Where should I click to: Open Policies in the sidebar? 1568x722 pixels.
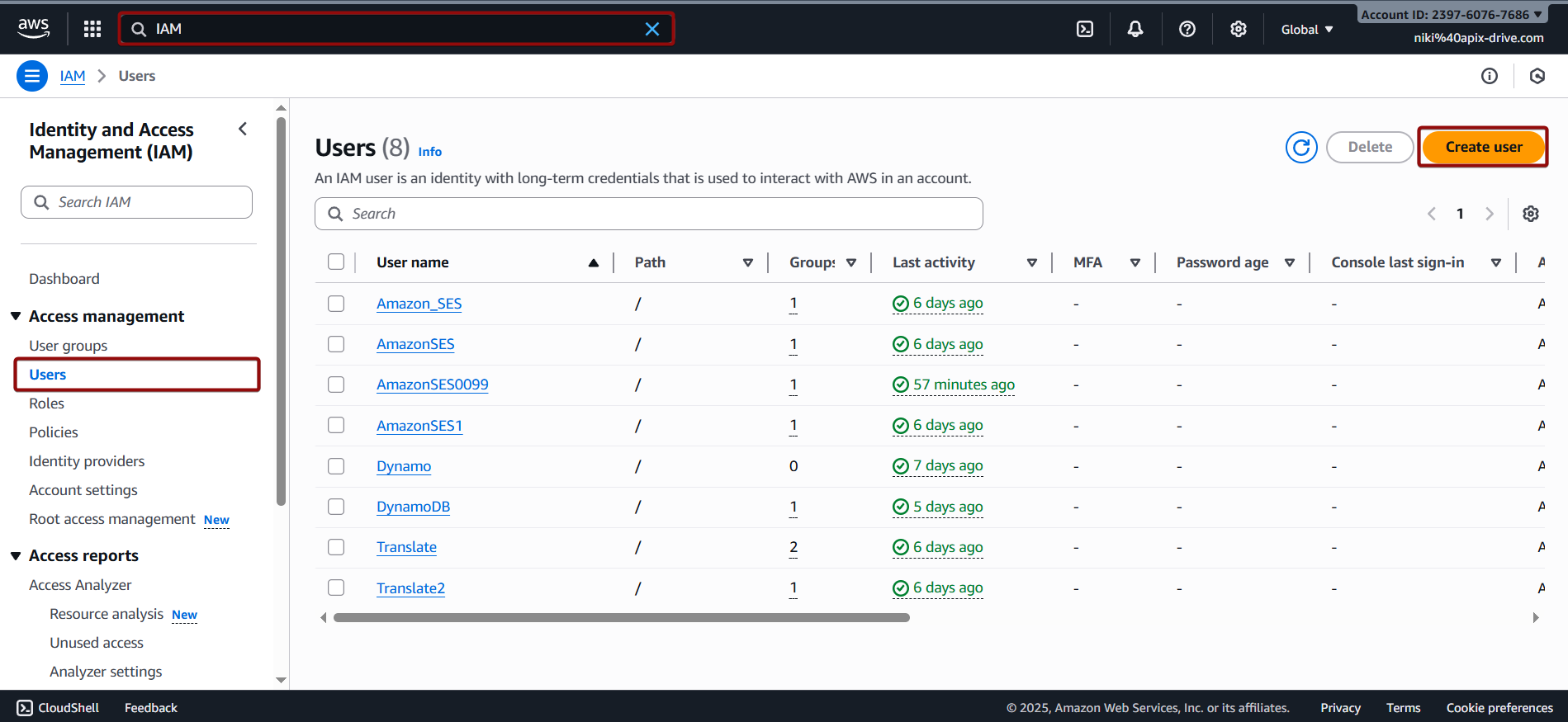[54, 432]
